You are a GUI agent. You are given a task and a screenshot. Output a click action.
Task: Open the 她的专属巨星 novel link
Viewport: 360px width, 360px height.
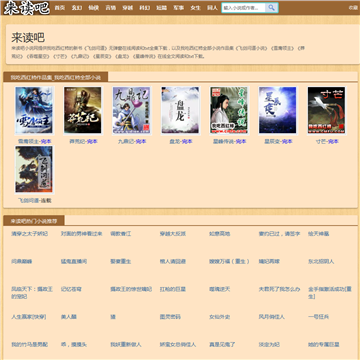coord(324,344)
